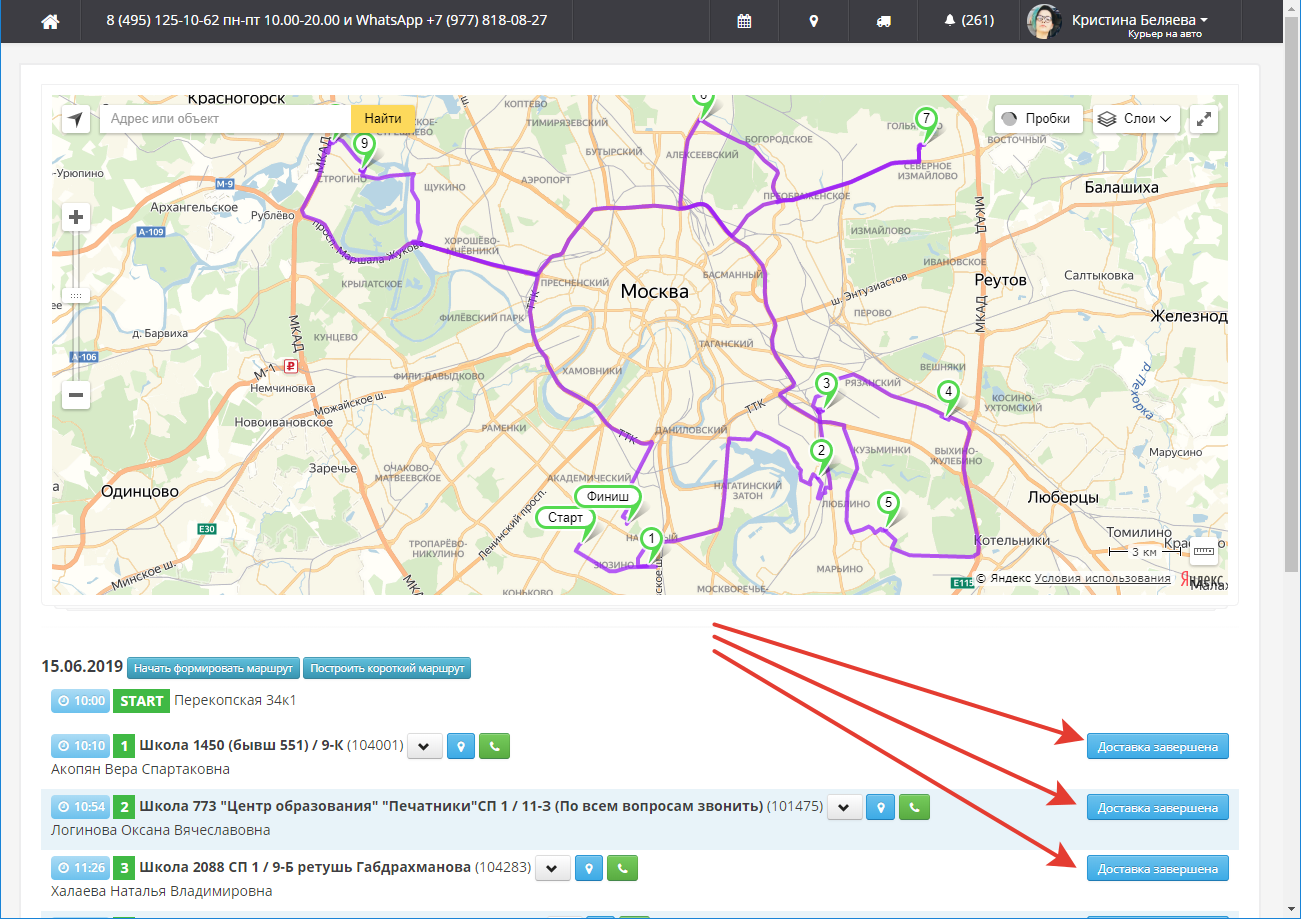
Task: Select route marker 2 on the map
Action: click(x=821, y=452)
